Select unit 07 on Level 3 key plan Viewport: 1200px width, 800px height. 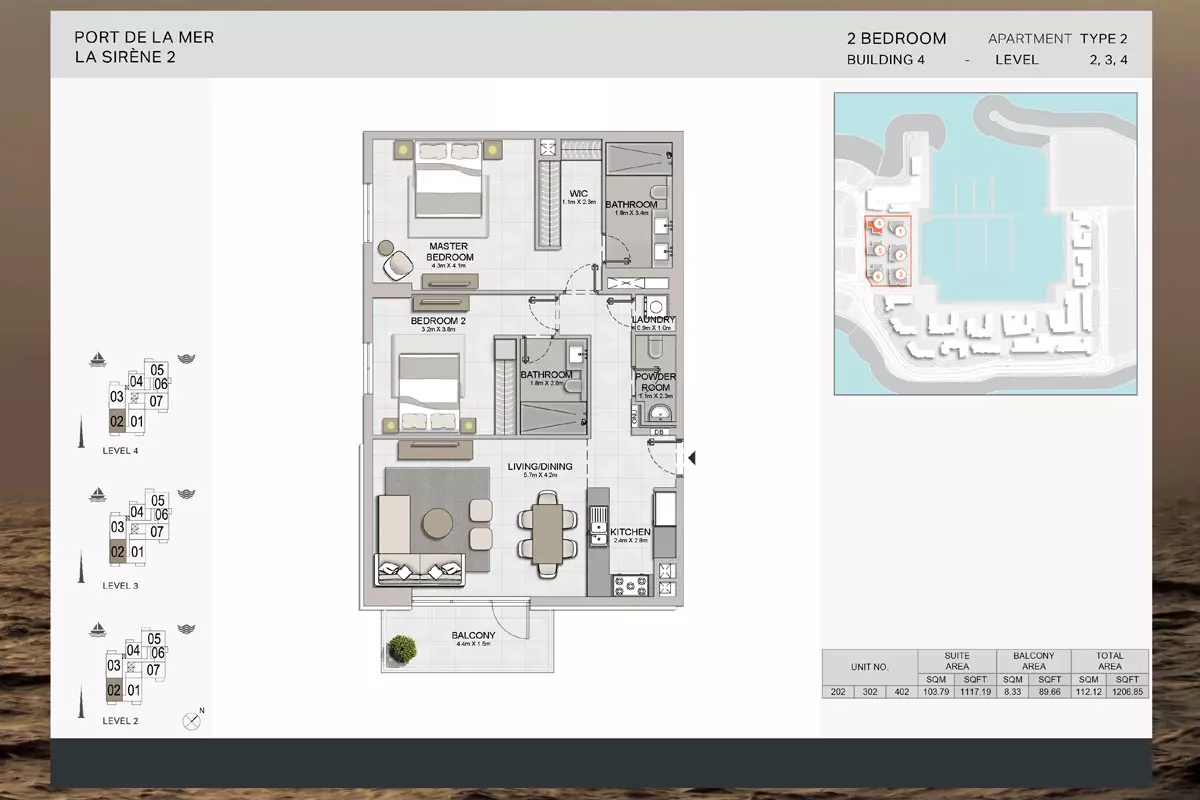click(157, 532)
